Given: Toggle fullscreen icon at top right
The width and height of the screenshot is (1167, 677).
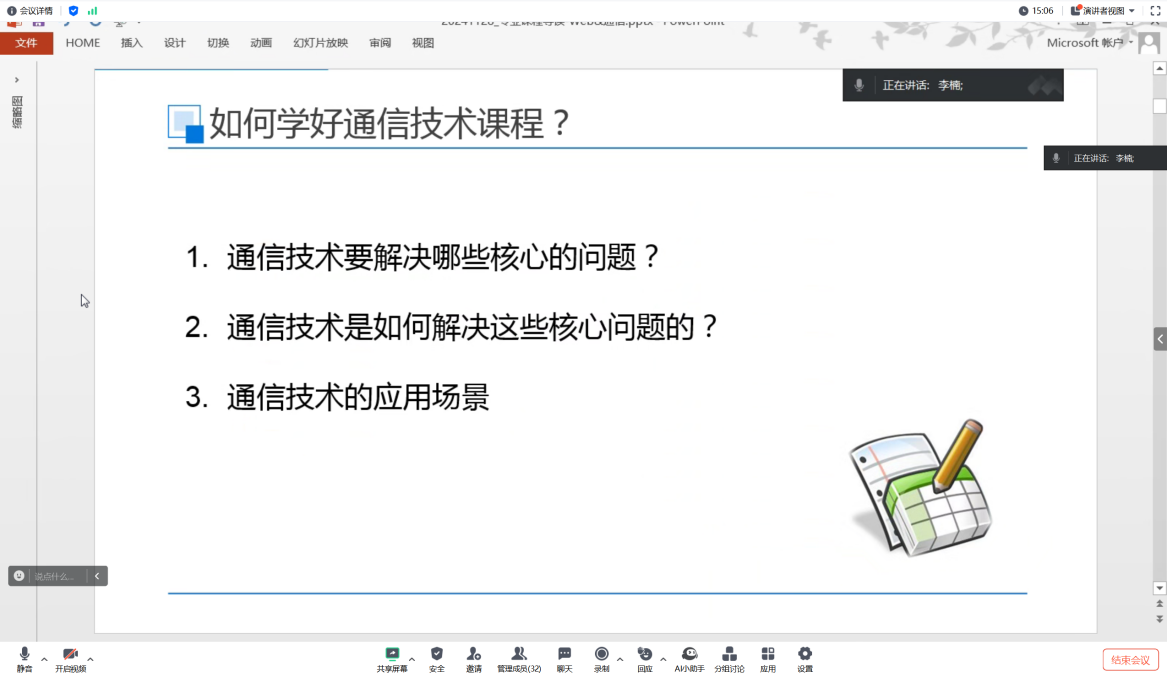Looking at the screenshot, I should pos(1155,11).
